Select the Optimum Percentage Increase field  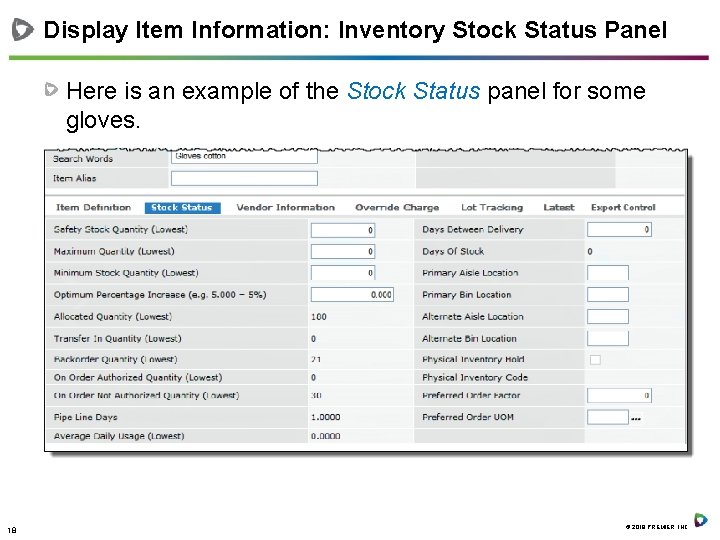click(x=351, y=295)
